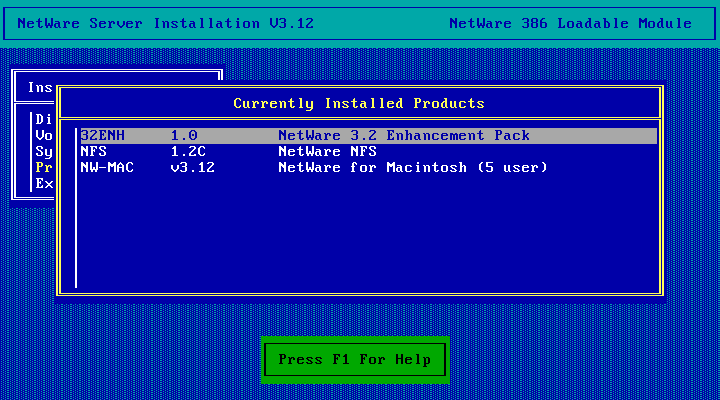Click the 'Currently Installed Products' title
720x400 pixels.
359,104
